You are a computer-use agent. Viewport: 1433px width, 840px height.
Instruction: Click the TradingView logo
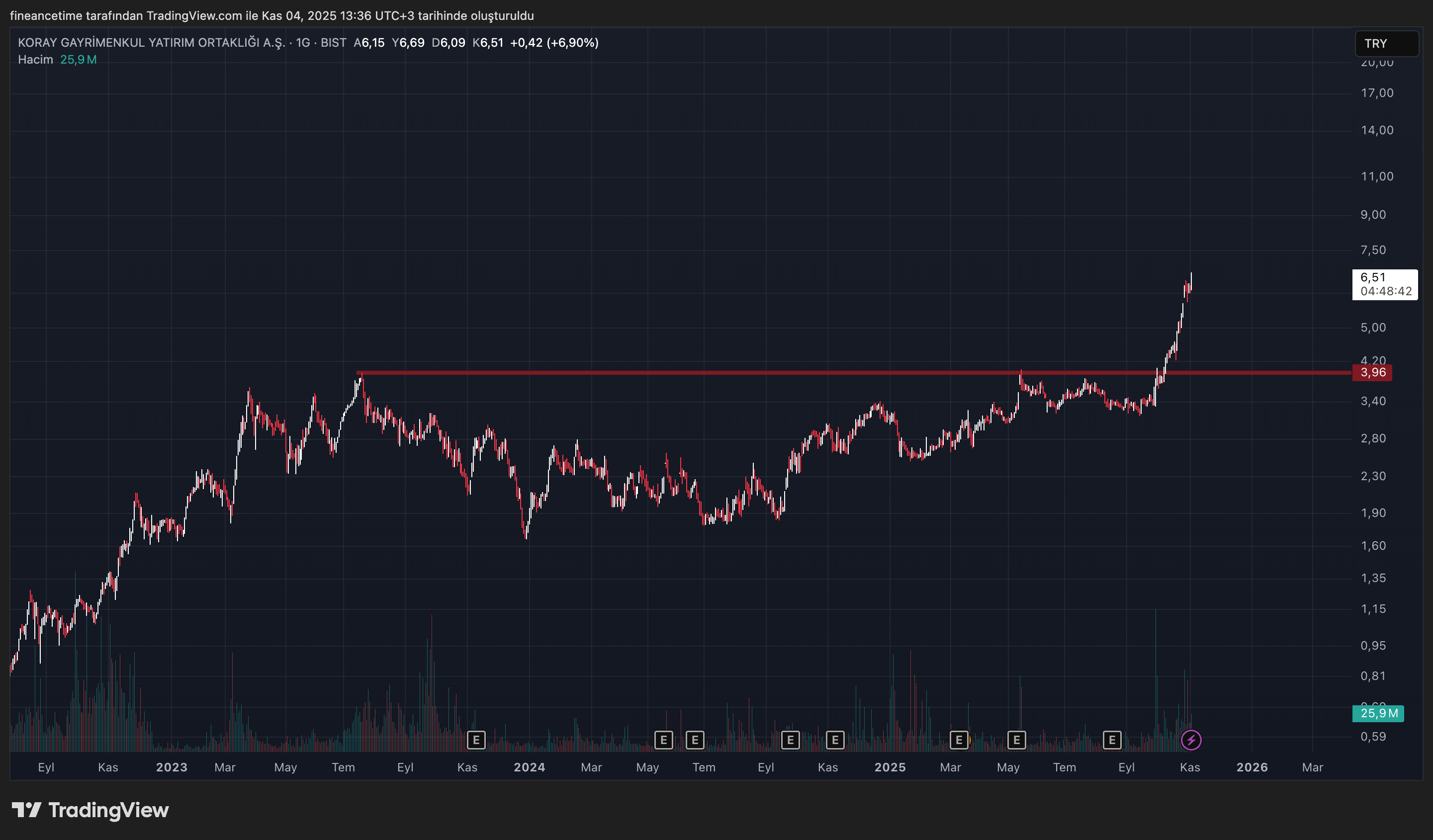tap(90, 810)
